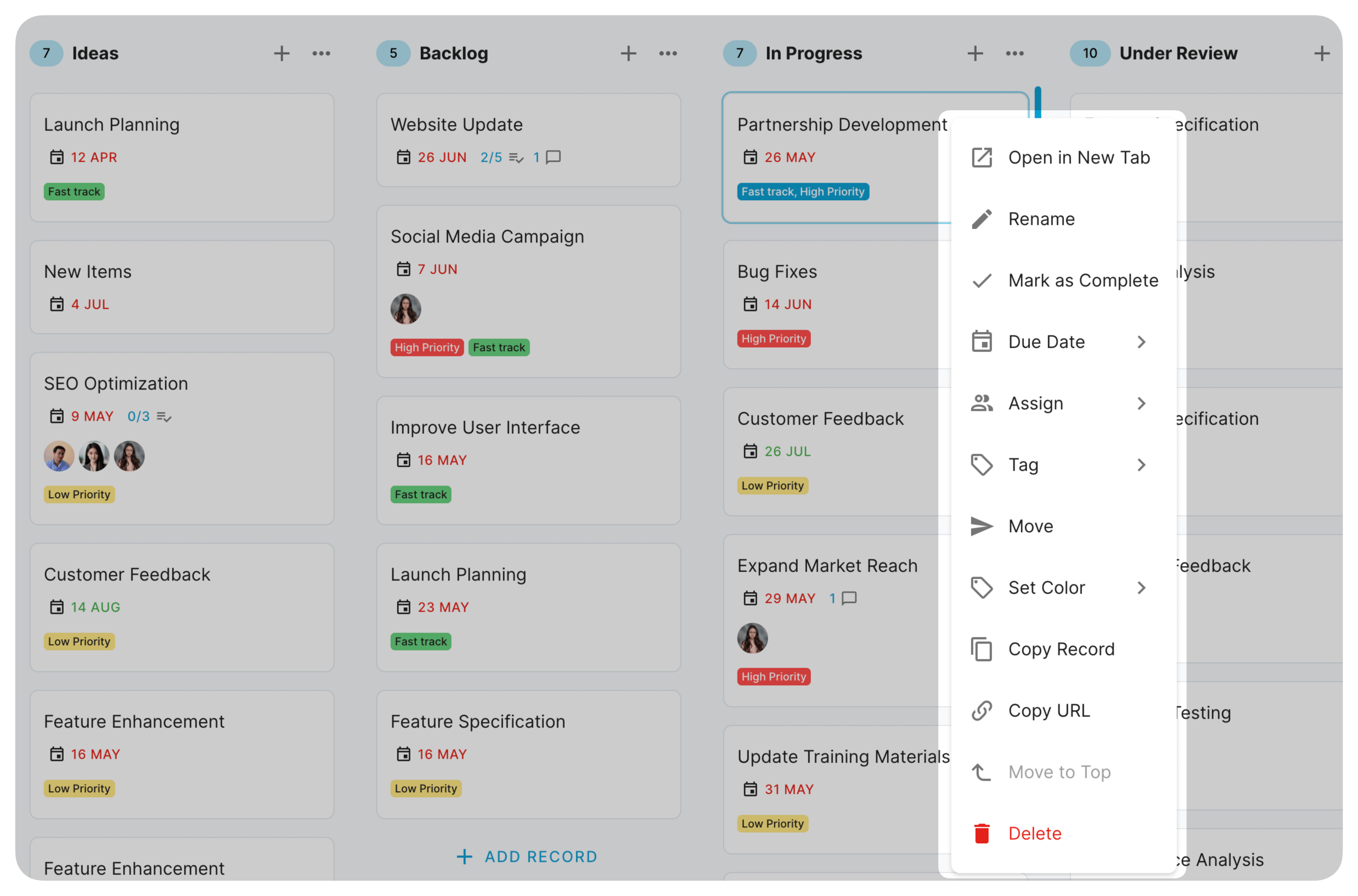The width and height of the screenshot is (1358, 896).
Task: Click Website Update comment bubble icon
Action: coord(553,157)
